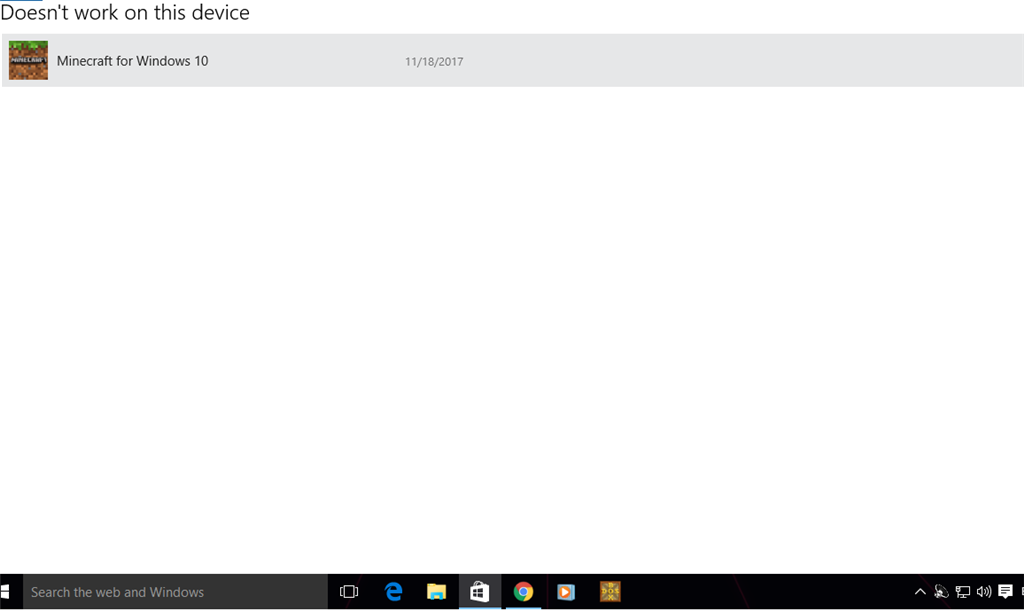Launch the DOSBox taskbar icon
This screenshot has height=611, width=1024.
point(610,591)
